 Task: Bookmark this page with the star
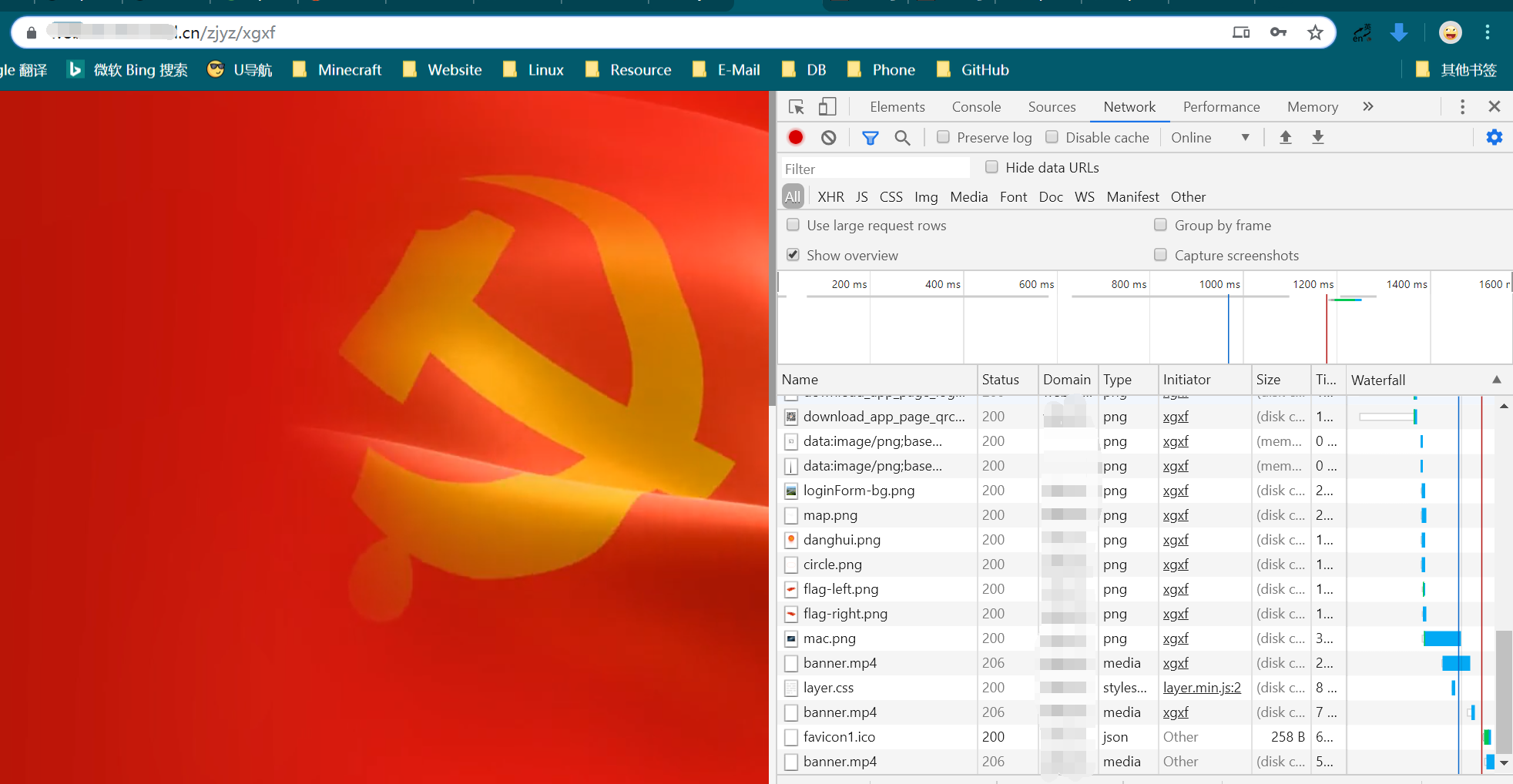click(1315, 32)
